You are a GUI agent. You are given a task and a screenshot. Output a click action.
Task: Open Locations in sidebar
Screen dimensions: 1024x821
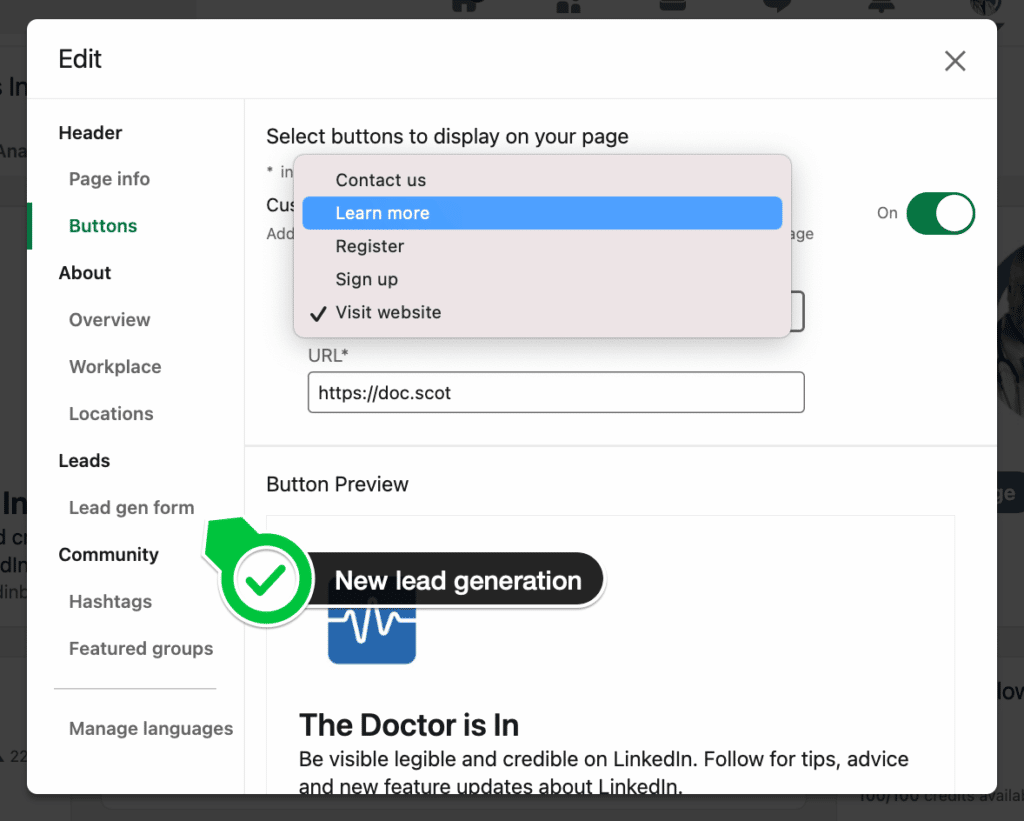(111, 414)
